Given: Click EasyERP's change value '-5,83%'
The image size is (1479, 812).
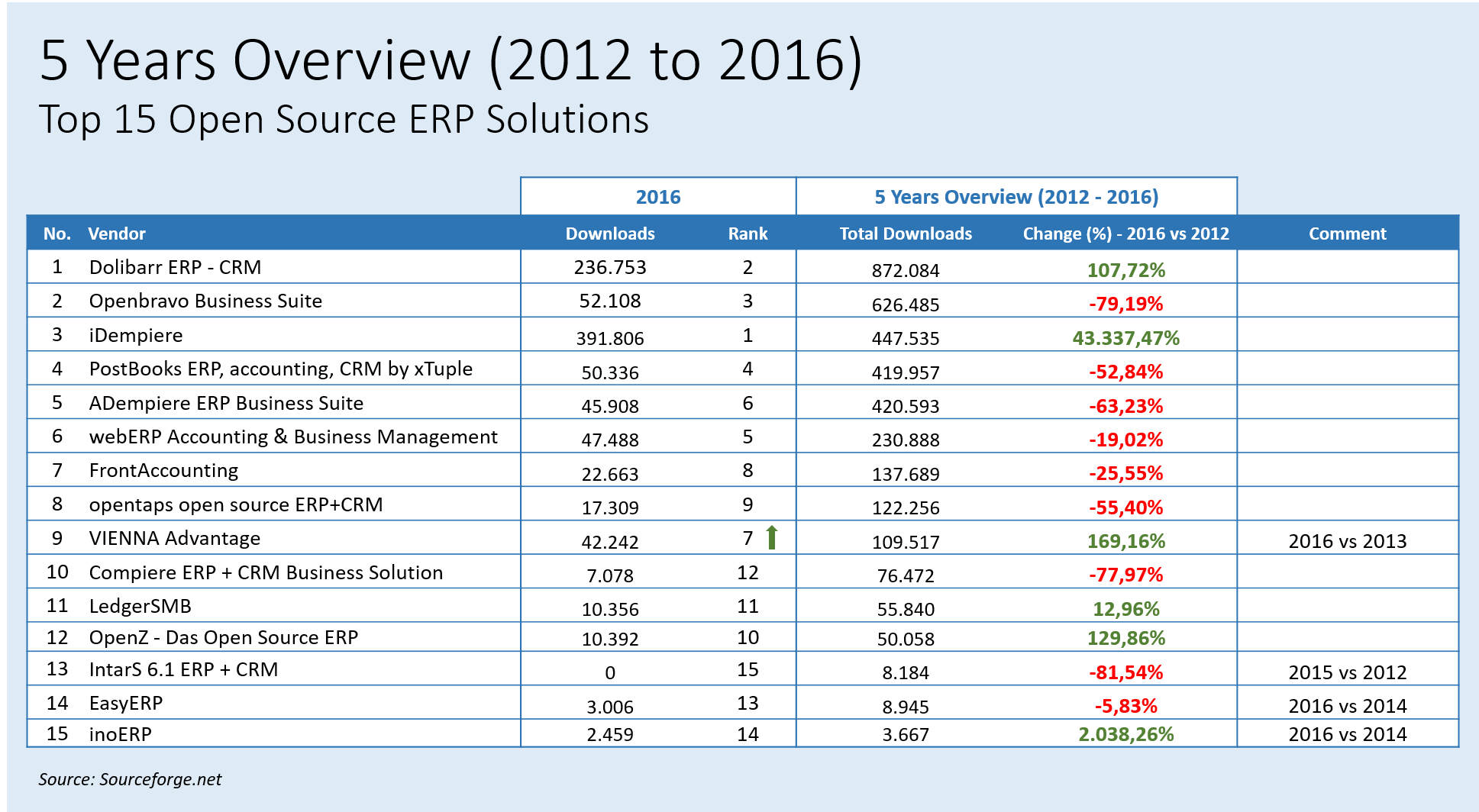Looking at the screenshot, I should pyautogui.click(x=1126, y=706).
